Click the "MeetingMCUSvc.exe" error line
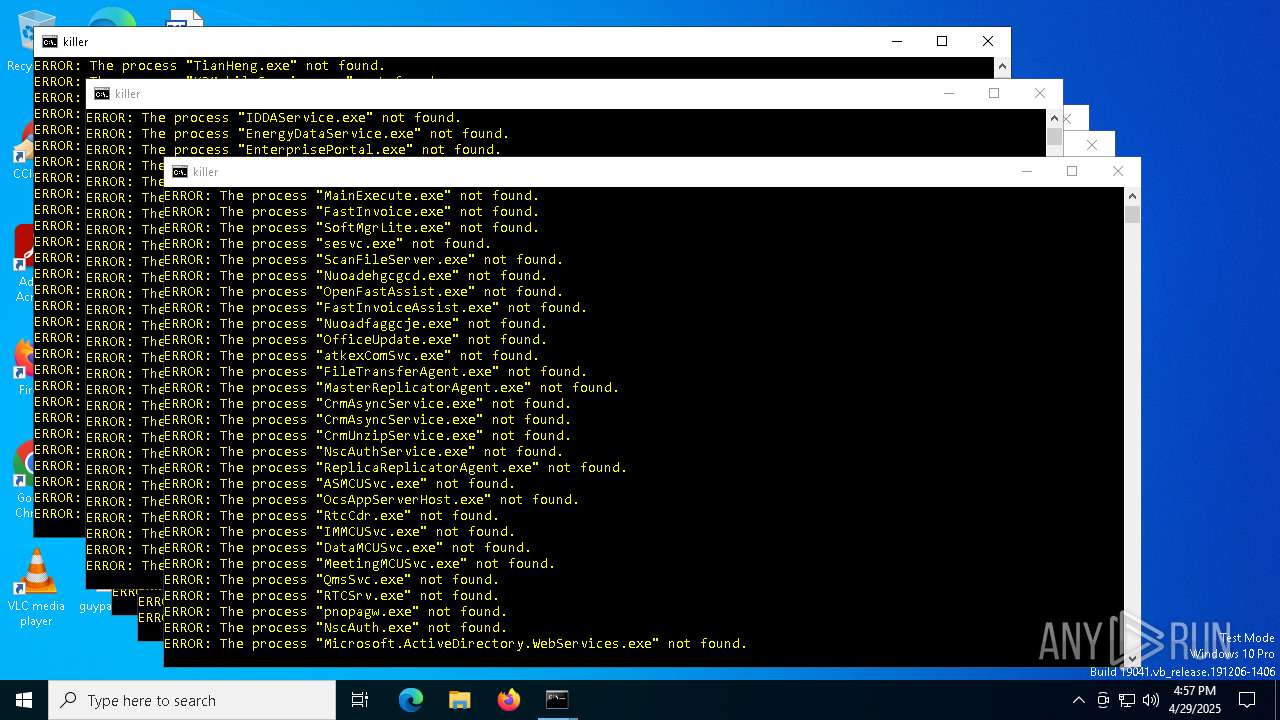This screenshot has height=720, width=1280. tap(360, 564)
